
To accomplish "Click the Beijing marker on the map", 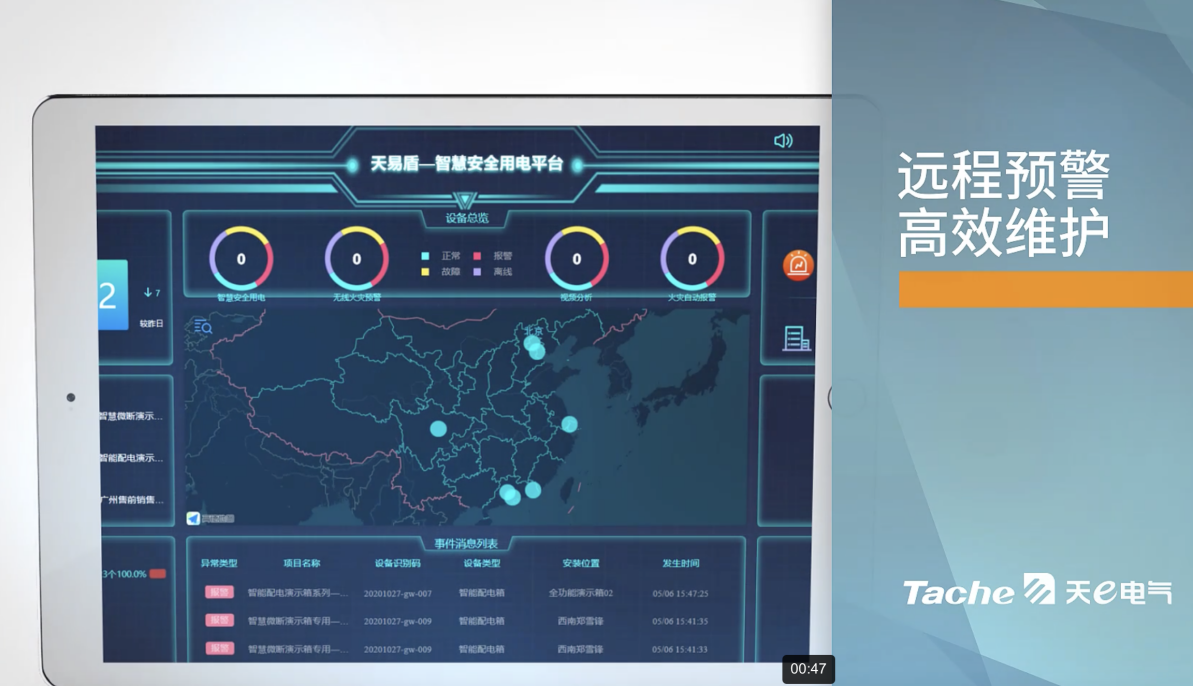I will 534,345.
